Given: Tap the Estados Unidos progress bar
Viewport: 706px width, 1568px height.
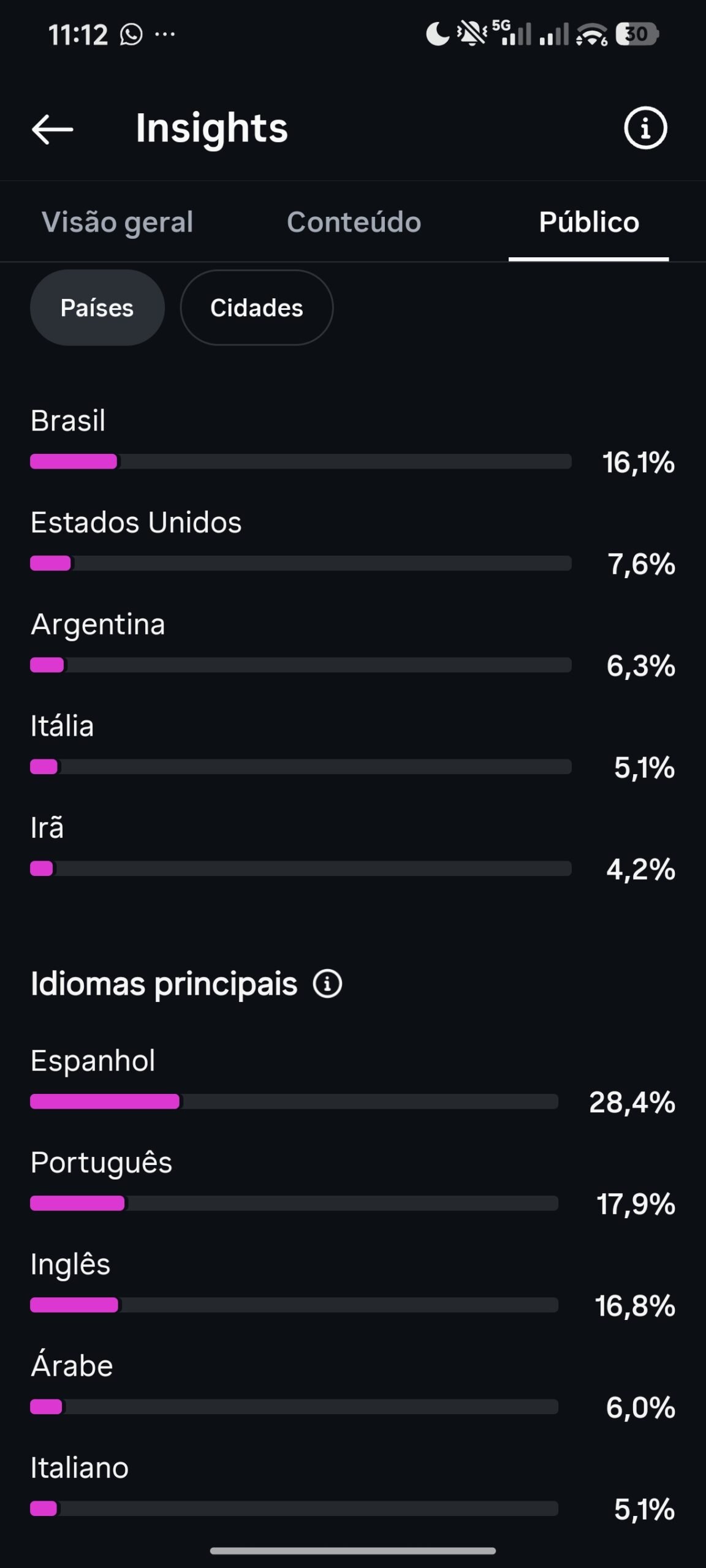Looking at the screenshot, I should 301,563.
